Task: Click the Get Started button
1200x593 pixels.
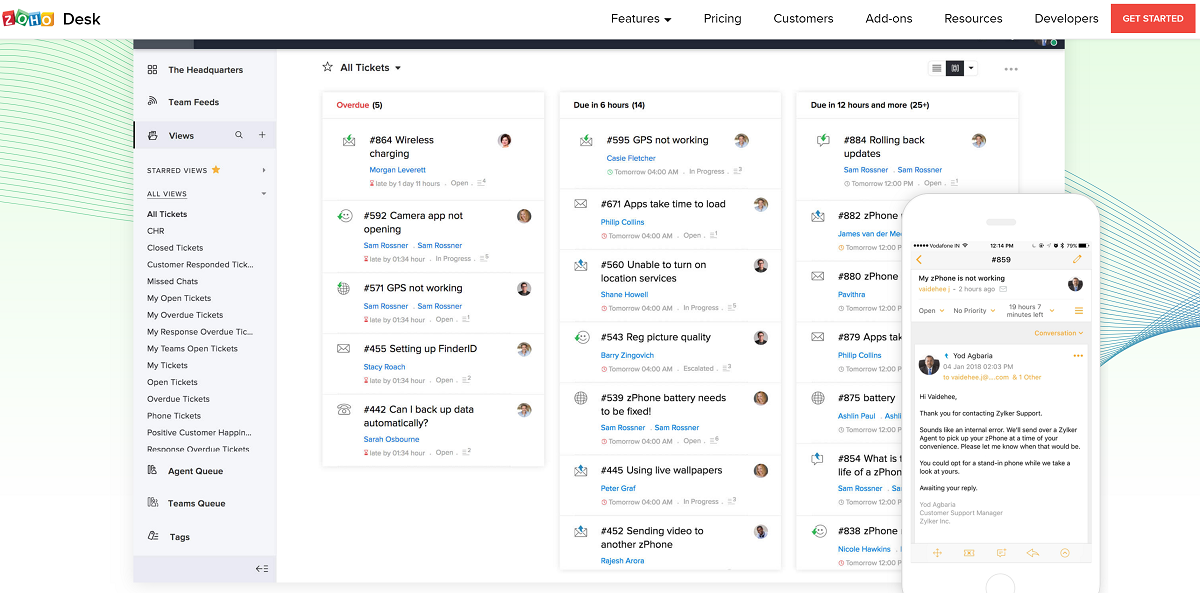Action: (1153, 19)
